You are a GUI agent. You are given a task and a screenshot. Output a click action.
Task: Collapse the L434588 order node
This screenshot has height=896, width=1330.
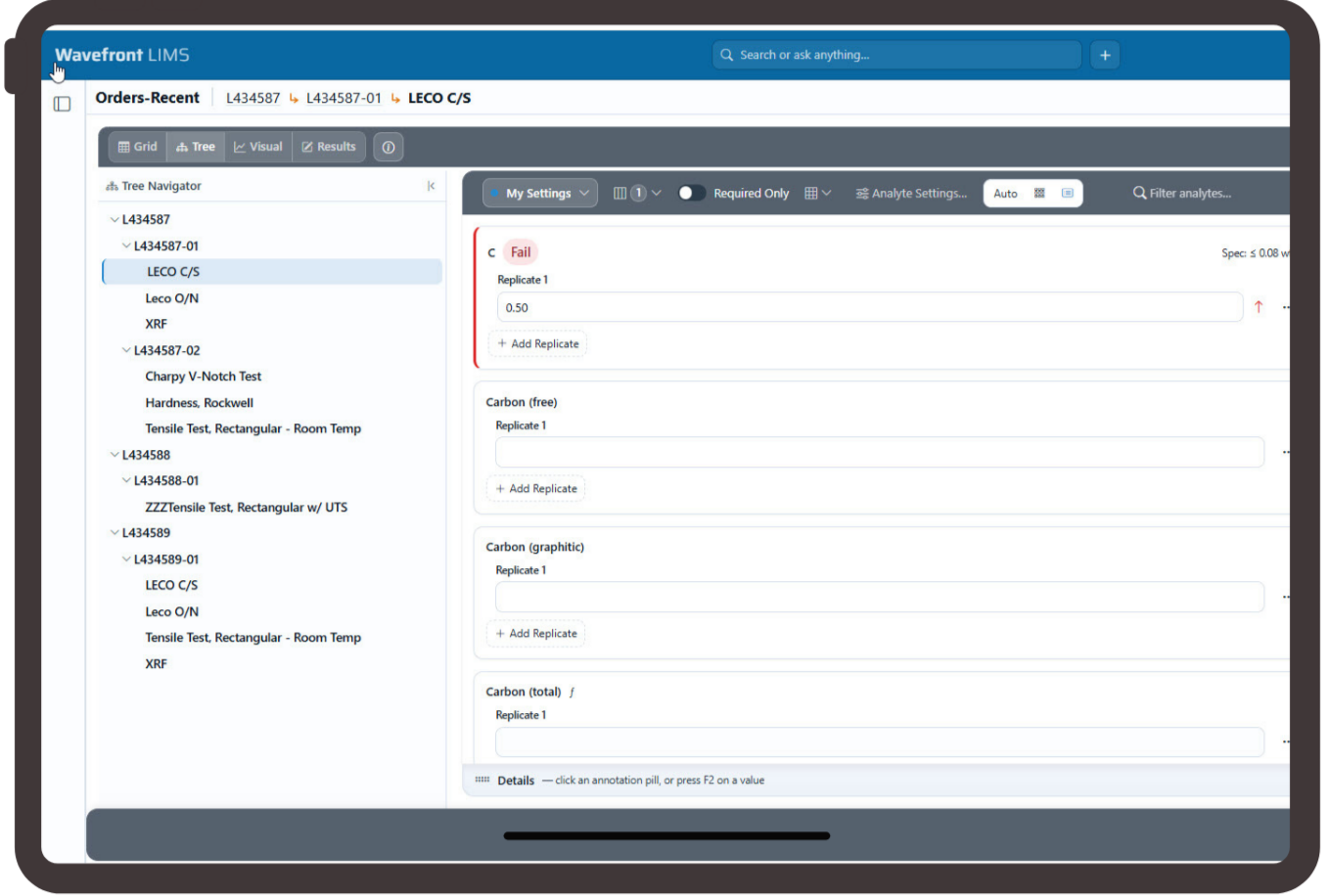(x=115, y=455)
